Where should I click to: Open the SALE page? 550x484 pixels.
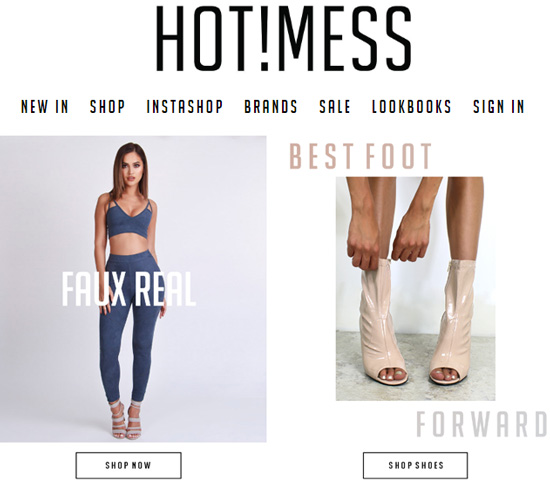(x=335, y=107)
